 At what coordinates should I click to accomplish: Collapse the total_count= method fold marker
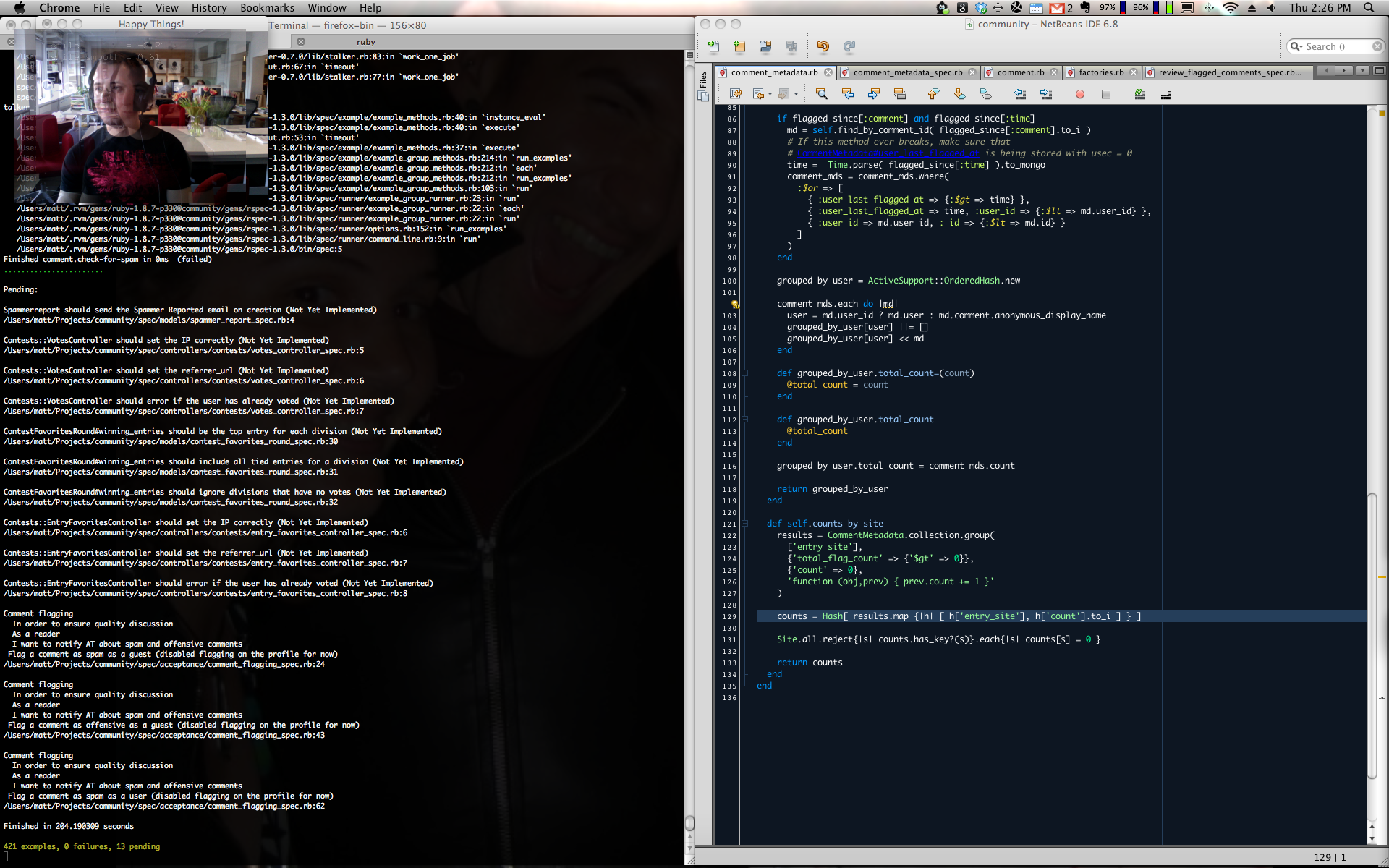744,373
